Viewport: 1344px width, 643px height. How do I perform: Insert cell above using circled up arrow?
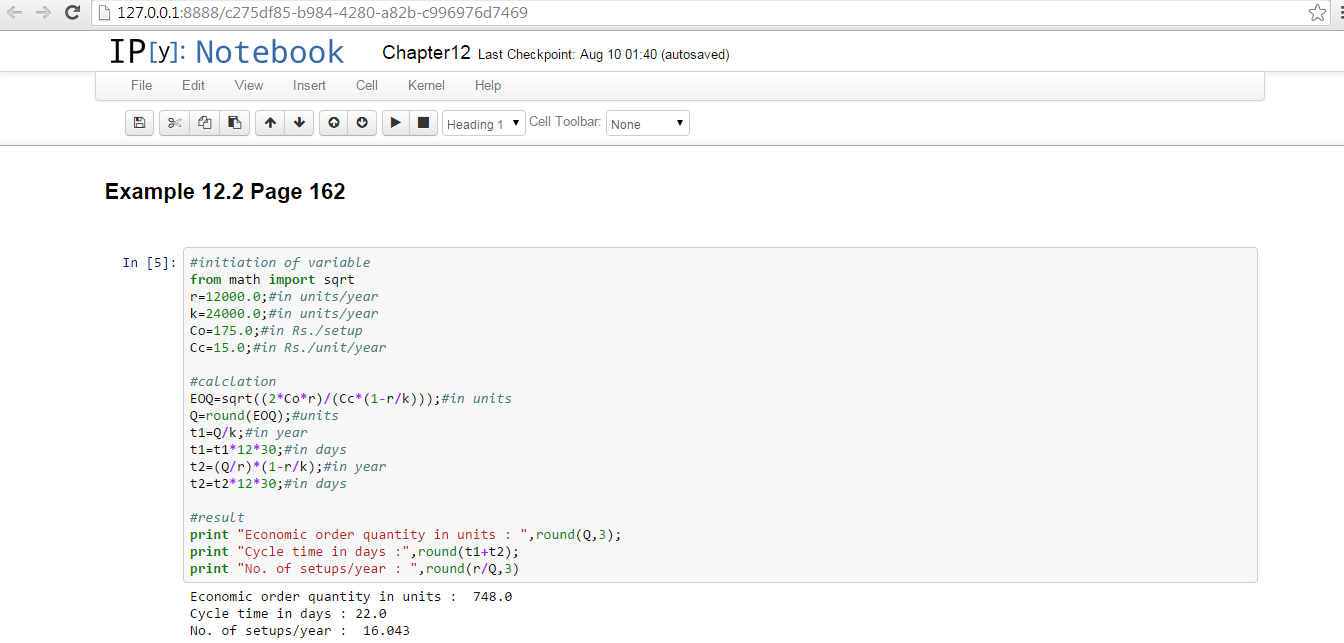(x=334, y=123)
